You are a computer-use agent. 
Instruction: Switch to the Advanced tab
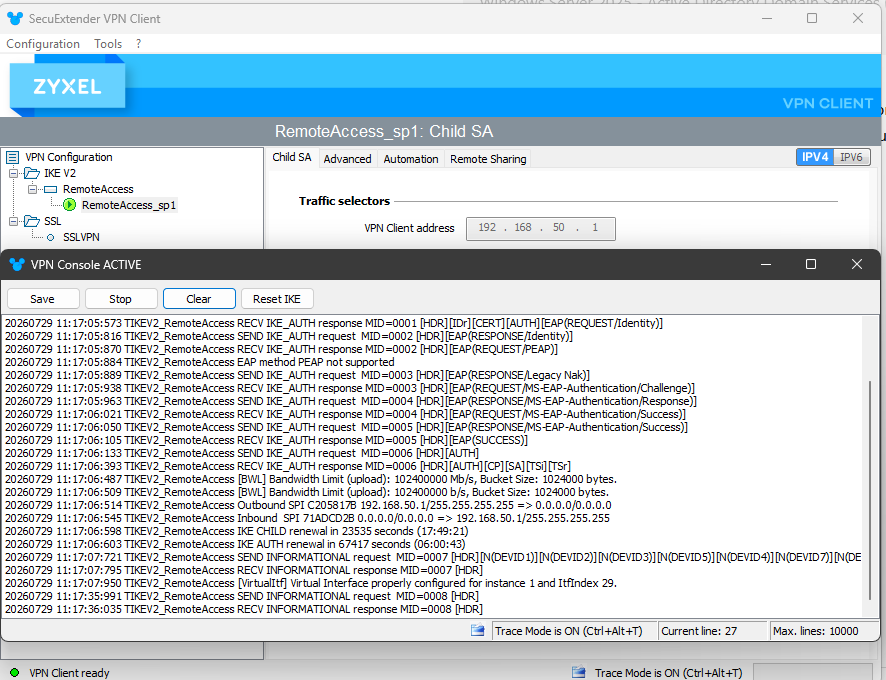click(348, 159)
